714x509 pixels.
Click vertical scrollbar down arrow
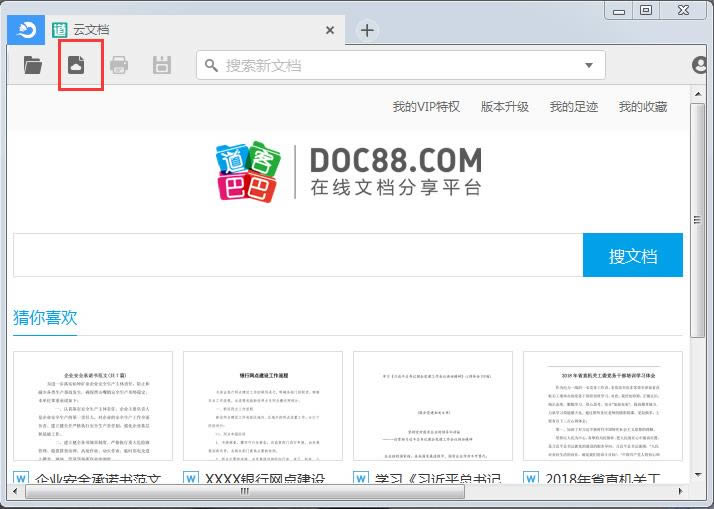(698, 475)
